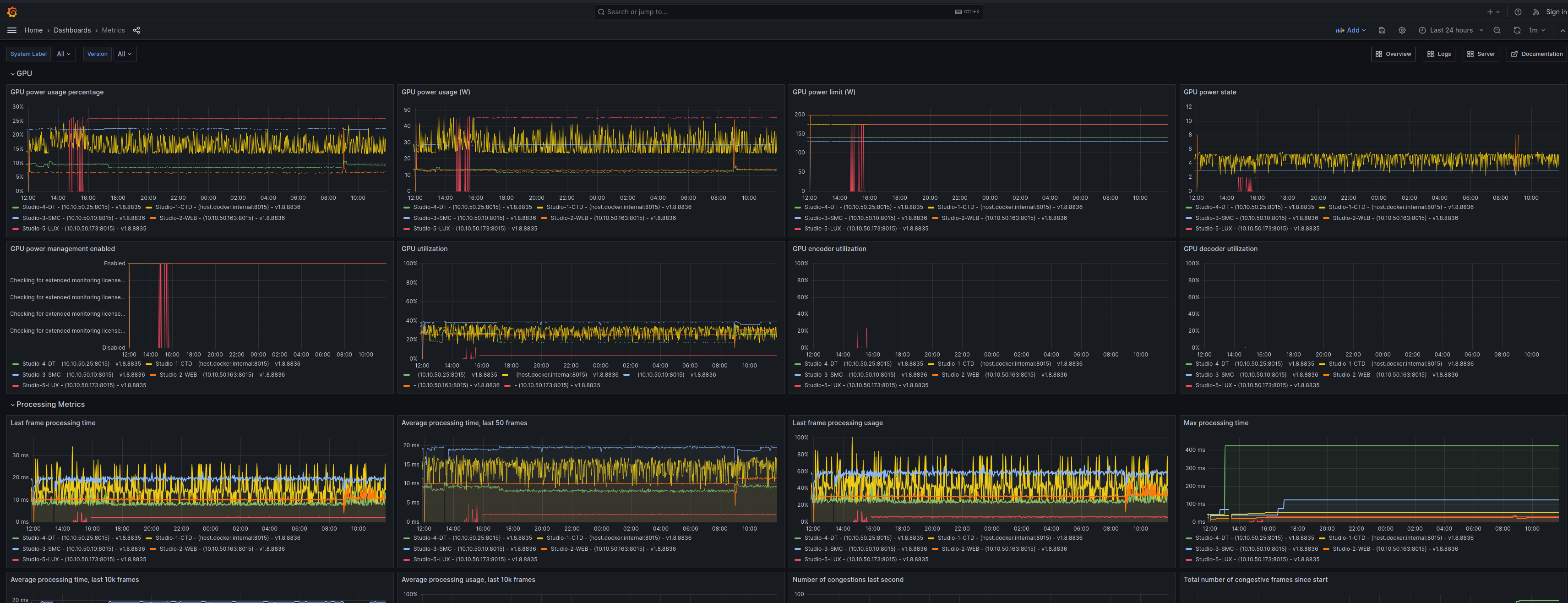Click Total number of congestive frames since start title
This screenshot has width=1568, height=603.
click(1255, 579)
